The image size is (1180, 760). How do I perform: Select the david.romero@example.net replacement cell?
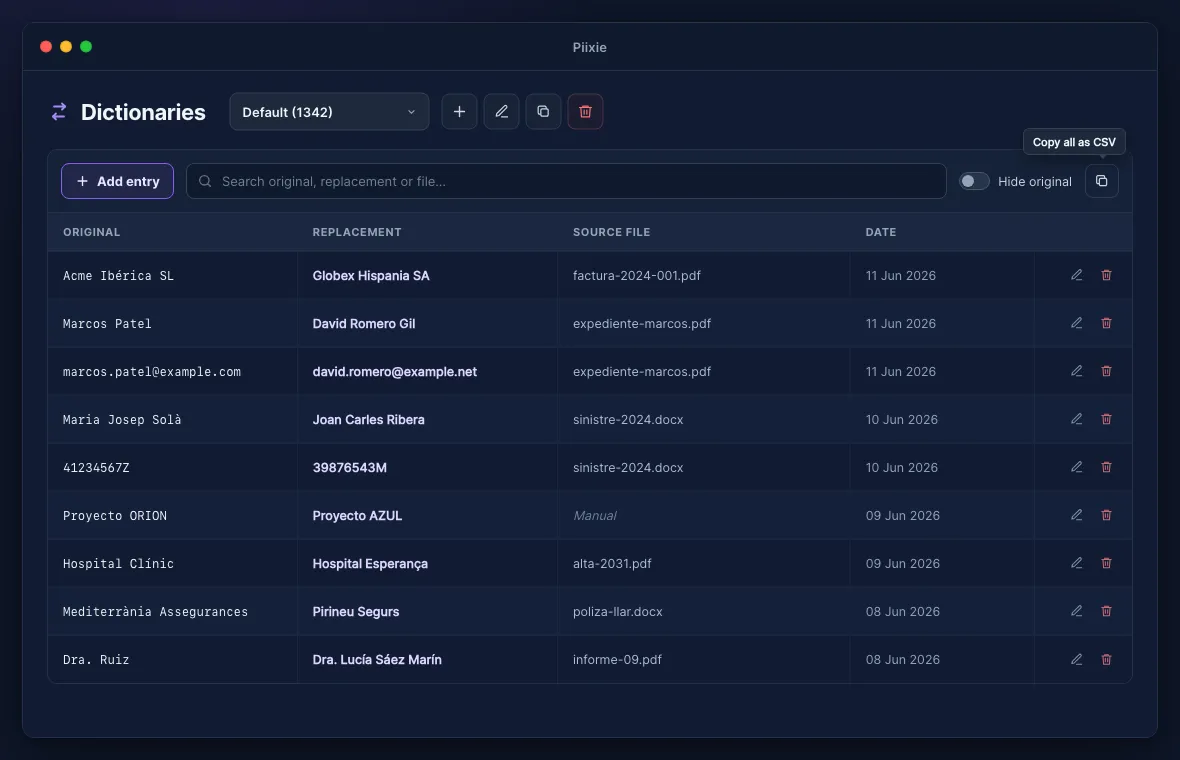click(x=427, y=371)
